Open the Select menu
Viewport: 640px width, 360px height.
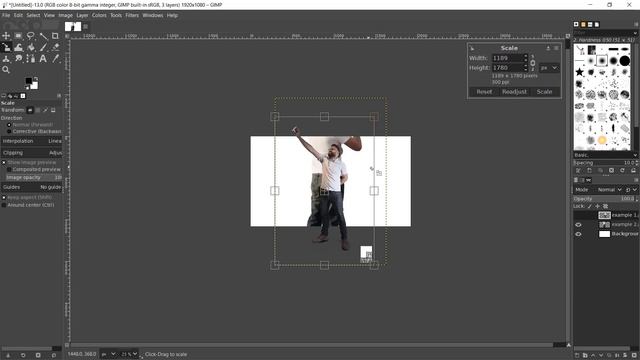pos(33,16)
